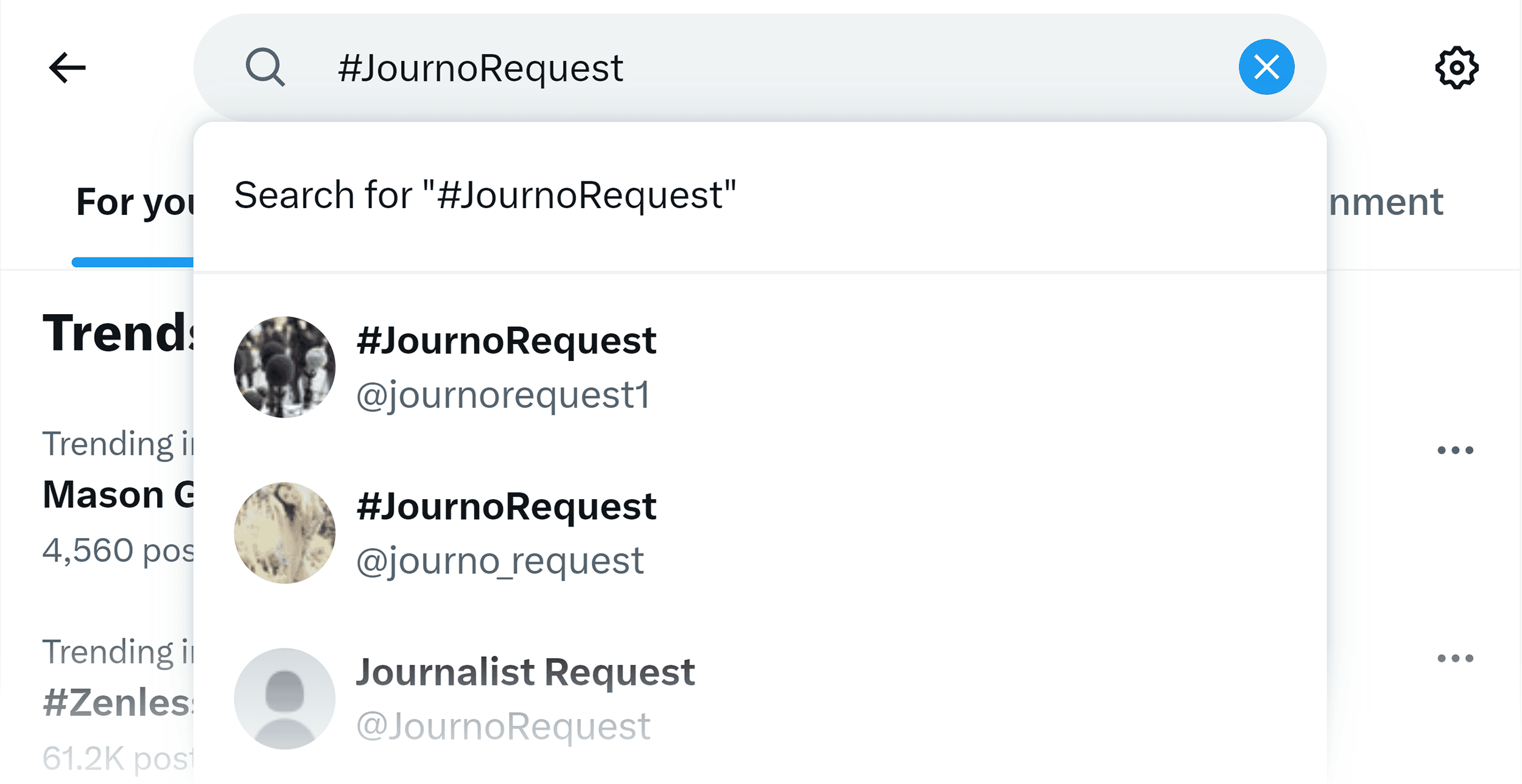Open the Journalist Request @JournoRequest profile
Image resolution: width=1522 pixels, height=784 pixels.
point(525,671)
